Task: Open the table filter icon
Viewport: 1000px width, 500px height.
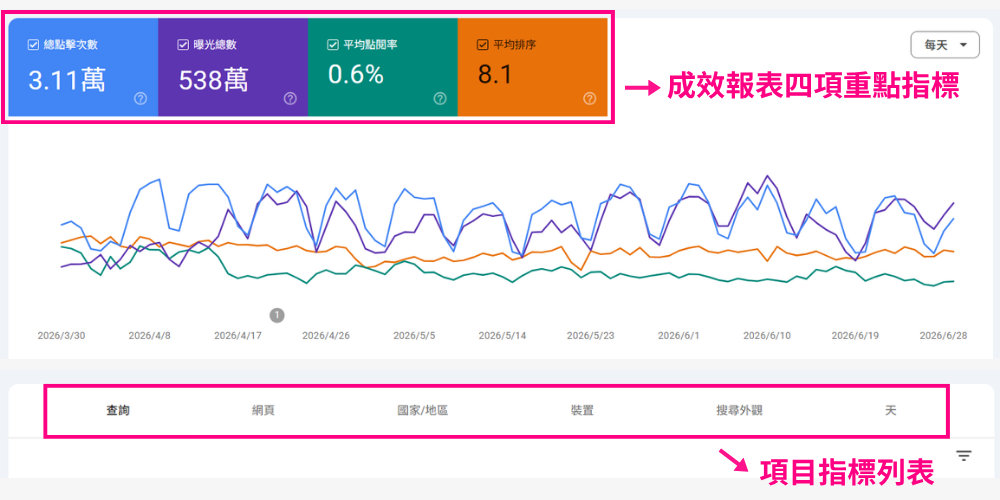Action: pos(964,455)
